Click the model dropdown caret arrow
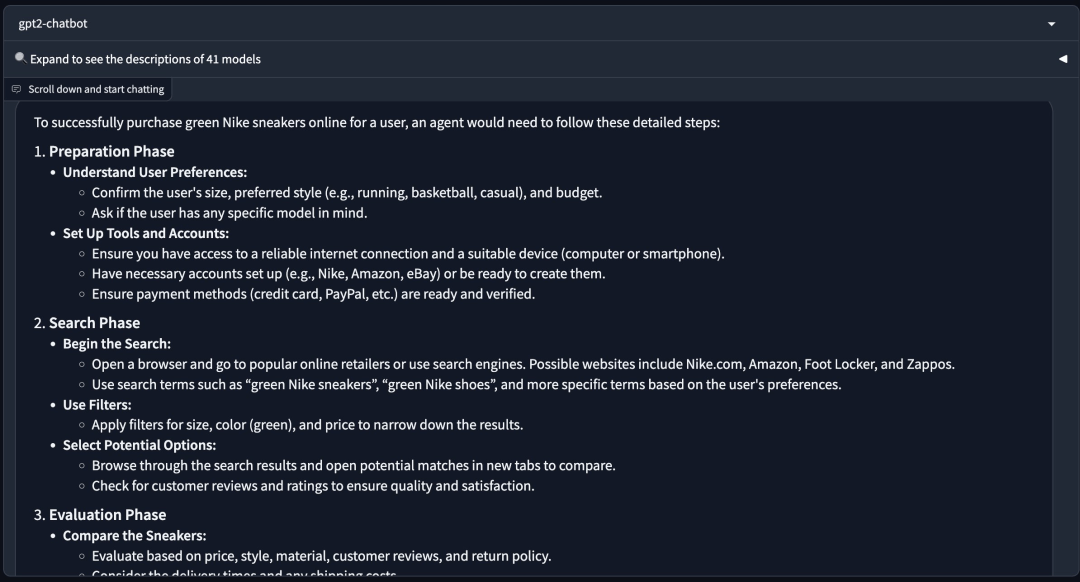The image size is (1080, 582). coord(1051,24)
